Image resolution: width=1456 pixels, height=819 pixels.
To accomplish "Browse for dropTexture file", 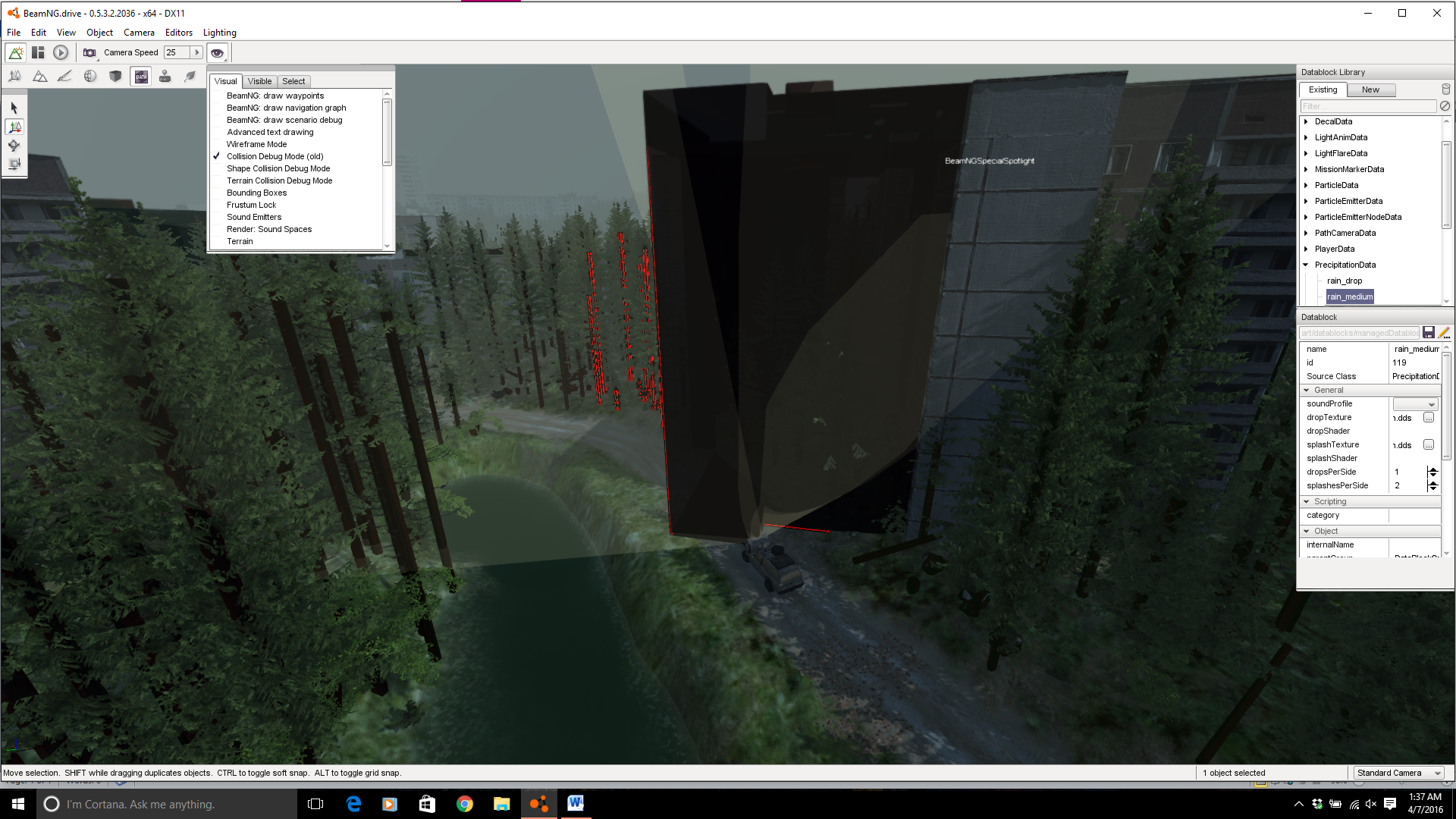I will pyautogui.click(x=1429, y=418).
